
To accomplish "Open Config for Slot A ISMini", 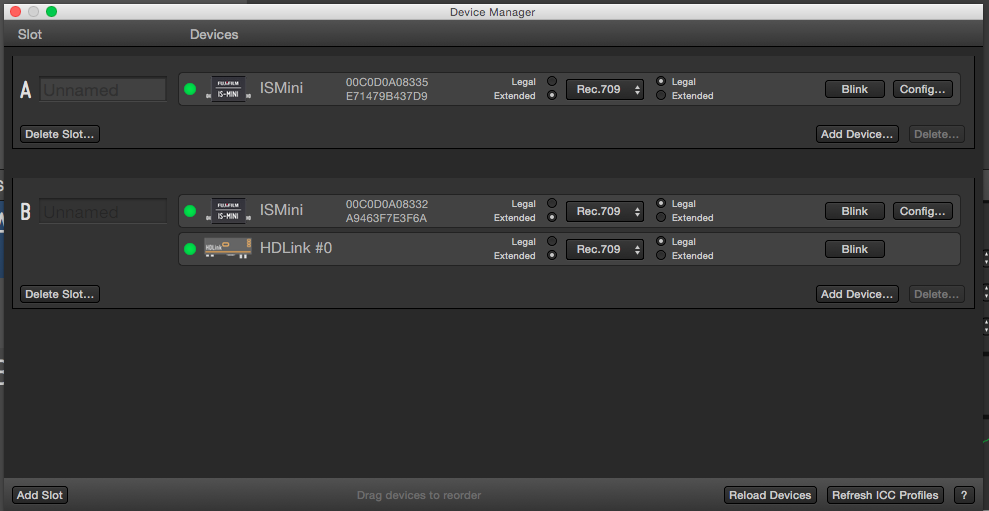I will (922, 89).
